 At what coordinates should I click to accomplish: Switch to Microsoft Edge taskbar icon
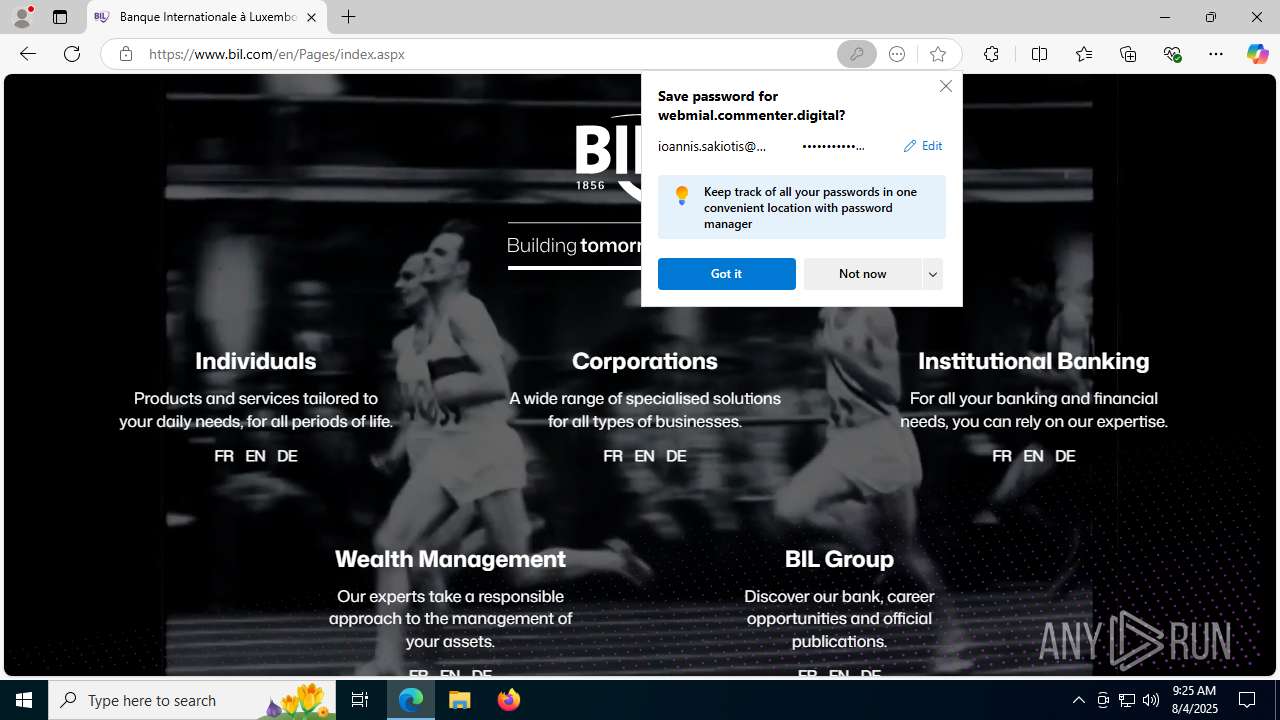411,700
